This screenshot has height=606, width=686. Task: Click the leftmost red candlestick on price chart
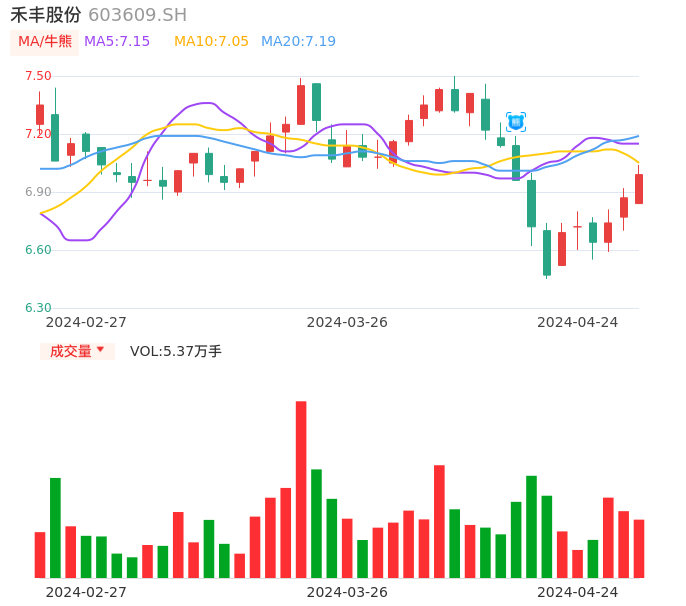point(40,114)
